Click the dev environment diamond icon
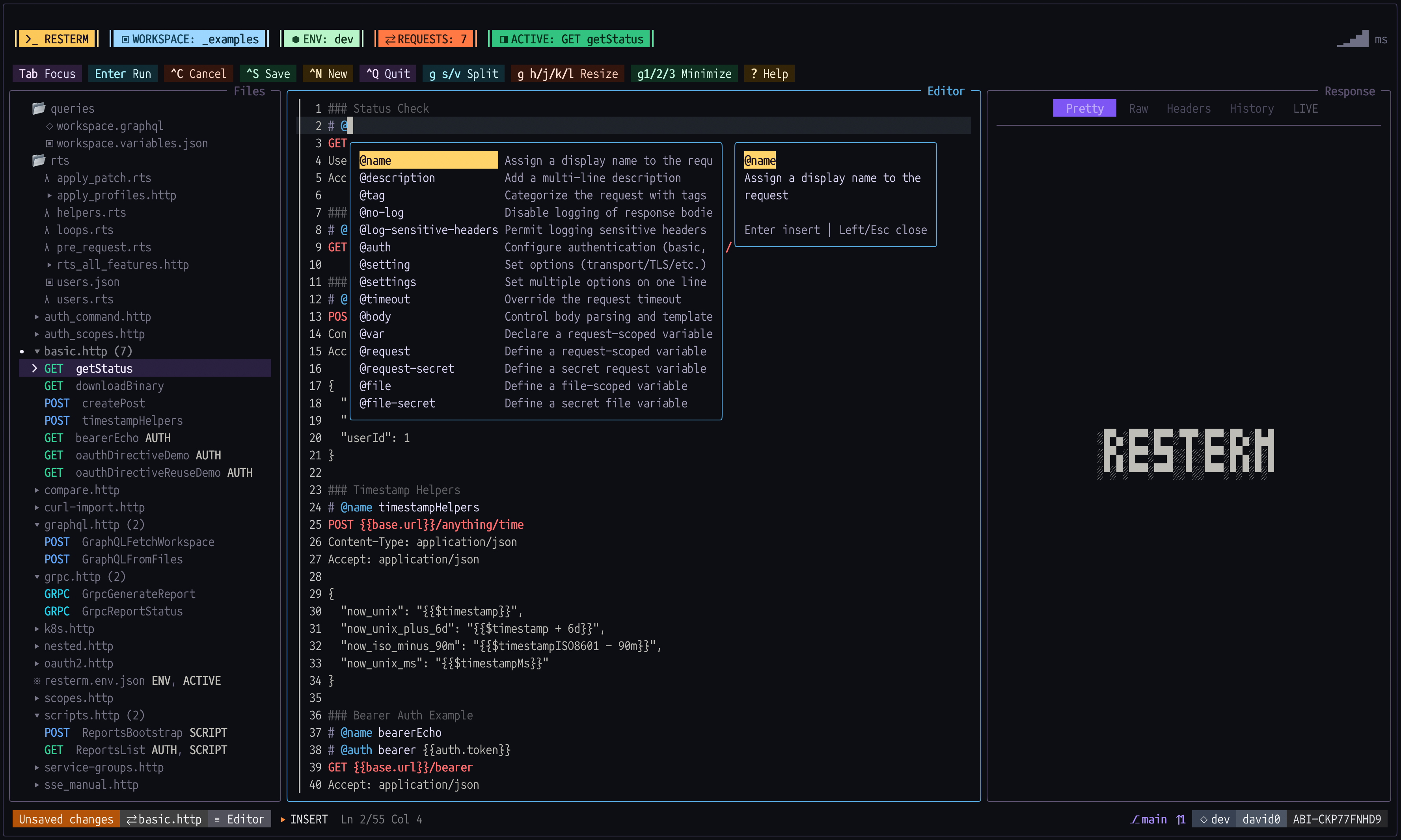 pyautogui.click(x=1204, y=819)
